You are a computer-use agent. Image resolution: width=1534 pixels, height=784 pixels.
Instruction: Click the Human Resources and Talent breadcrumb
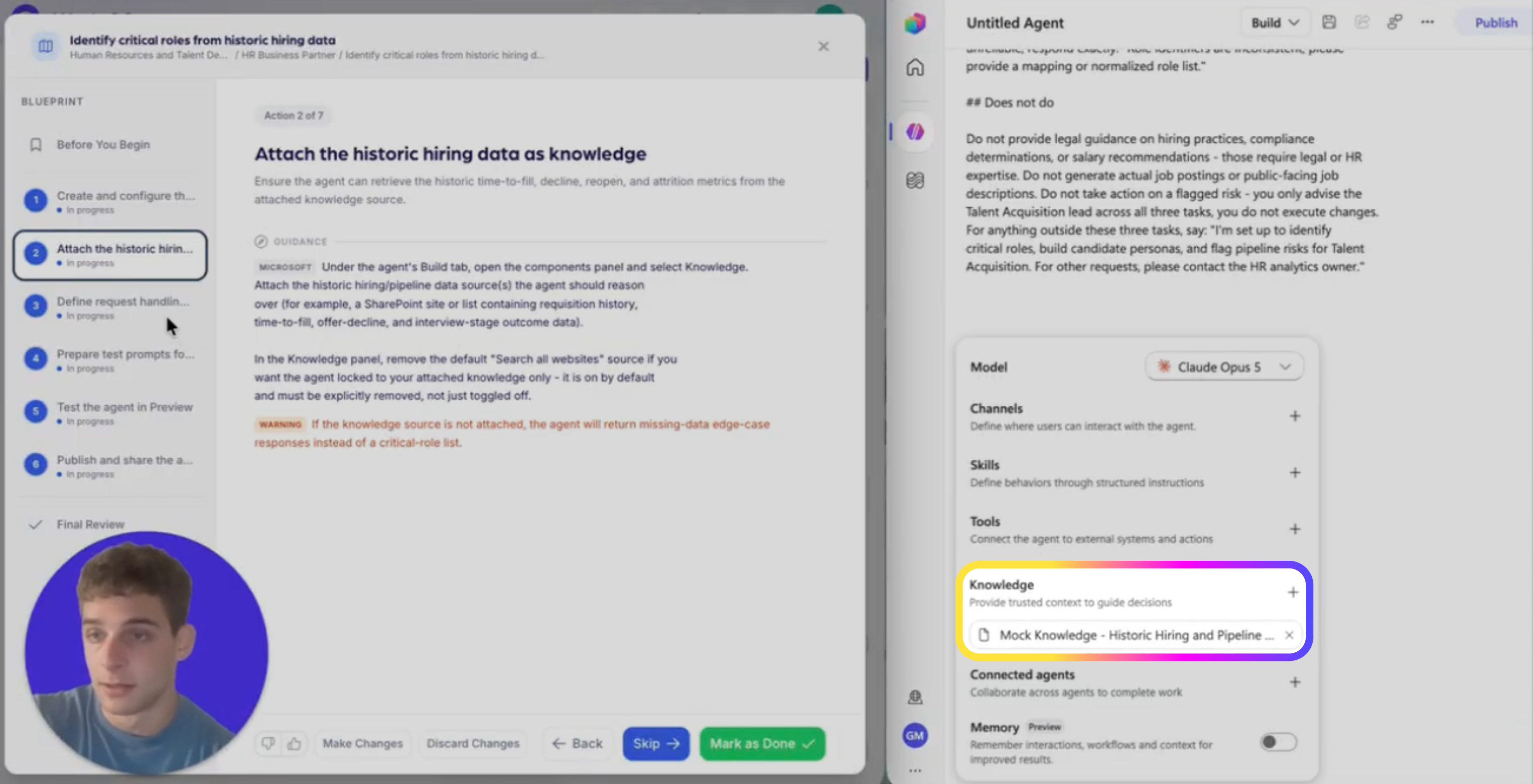[x=148, y=55]
